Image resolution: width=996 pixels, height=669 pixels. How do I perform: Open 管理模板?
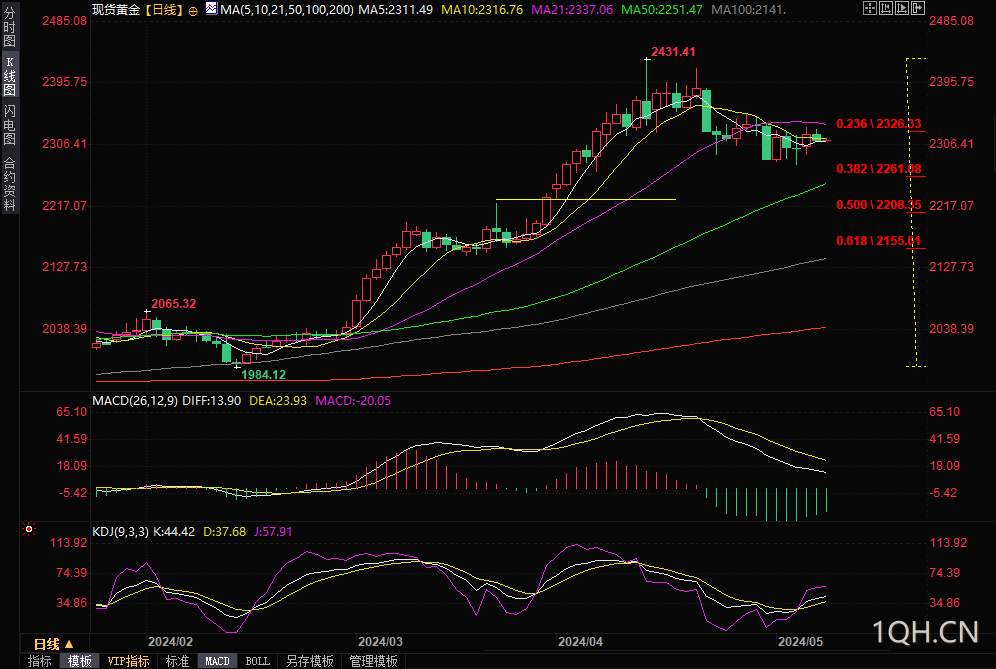tap(373, 661)
